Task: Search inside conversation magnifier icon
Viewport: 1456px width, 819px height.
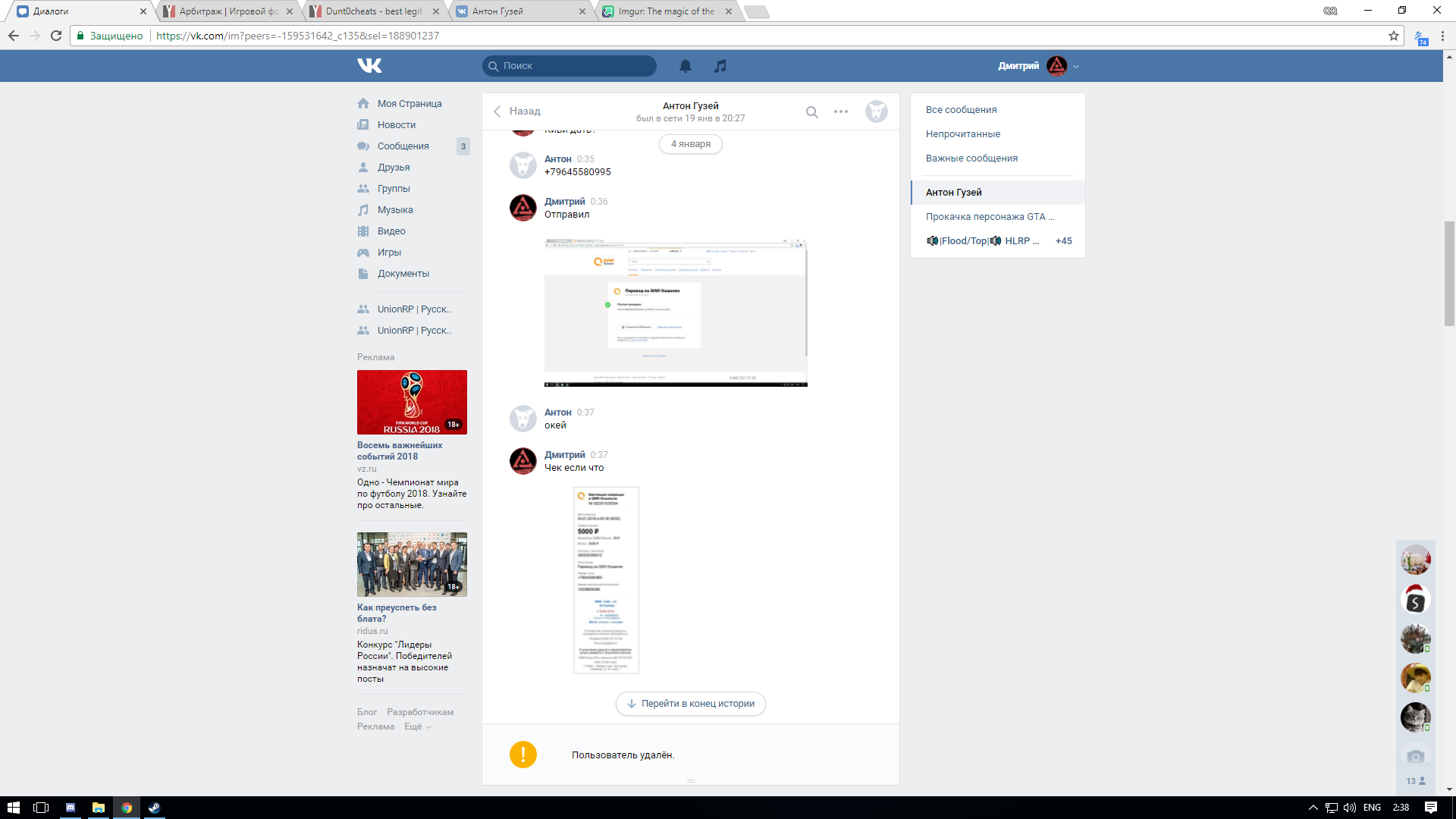Action: (811, 112)
